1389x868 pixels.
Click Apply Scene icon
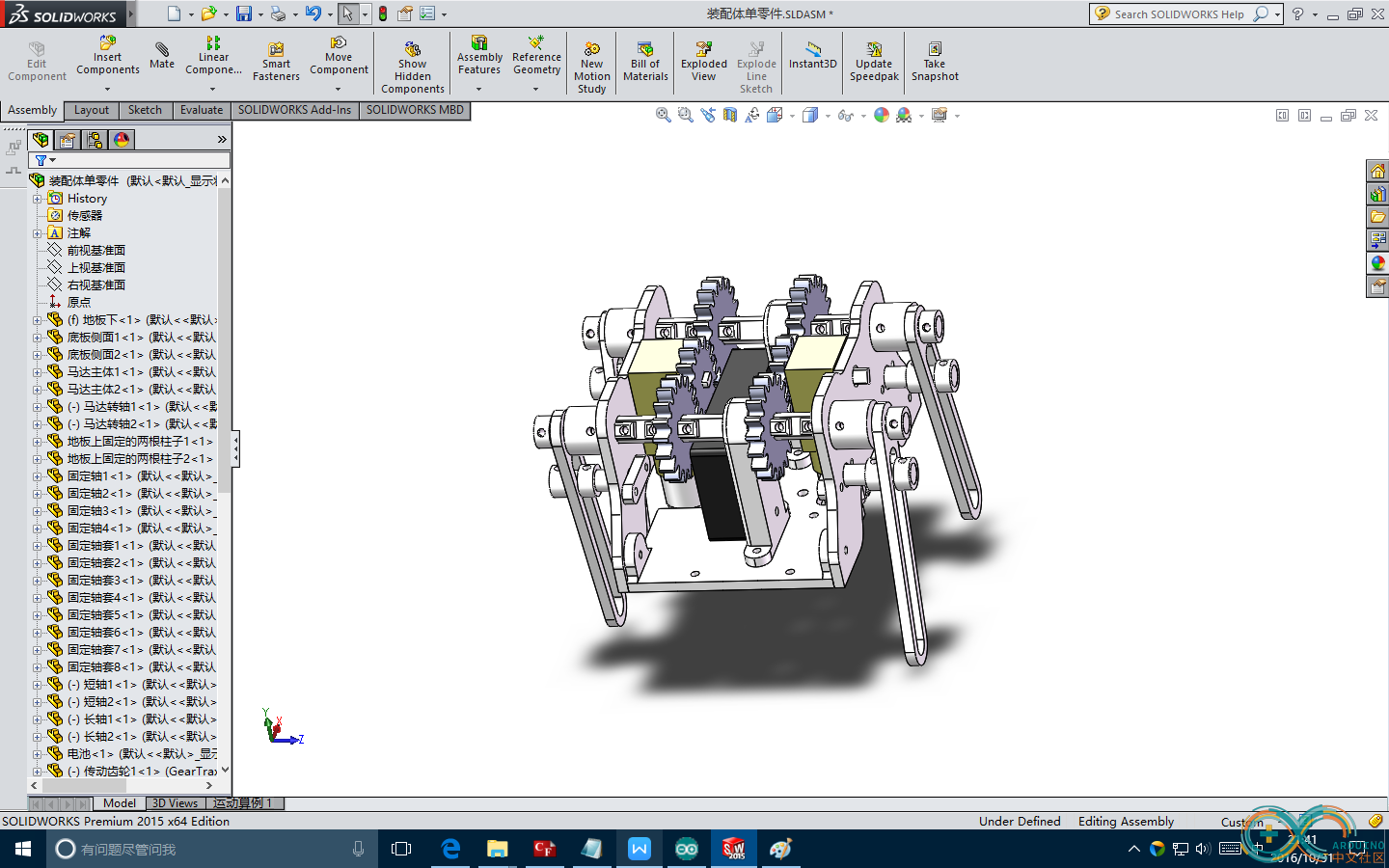[904, 115]
